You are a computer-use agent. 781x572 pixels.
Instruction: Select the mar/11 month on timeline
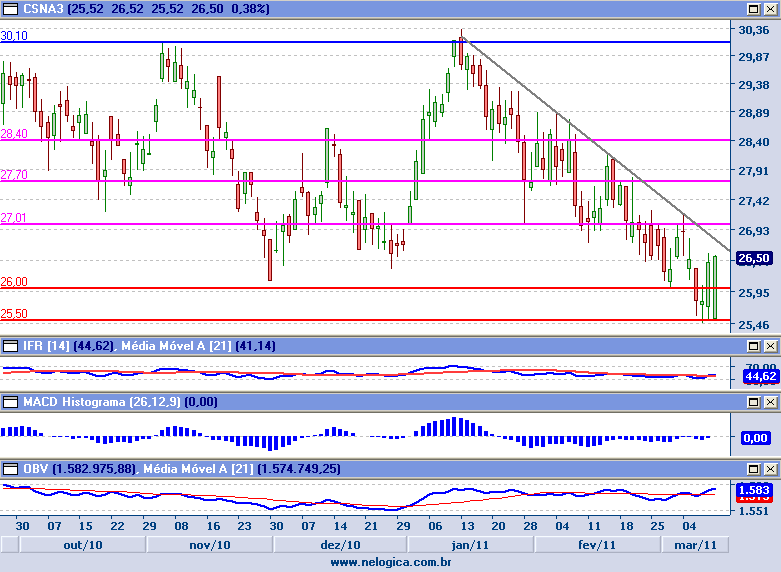(x=692, y=545)
